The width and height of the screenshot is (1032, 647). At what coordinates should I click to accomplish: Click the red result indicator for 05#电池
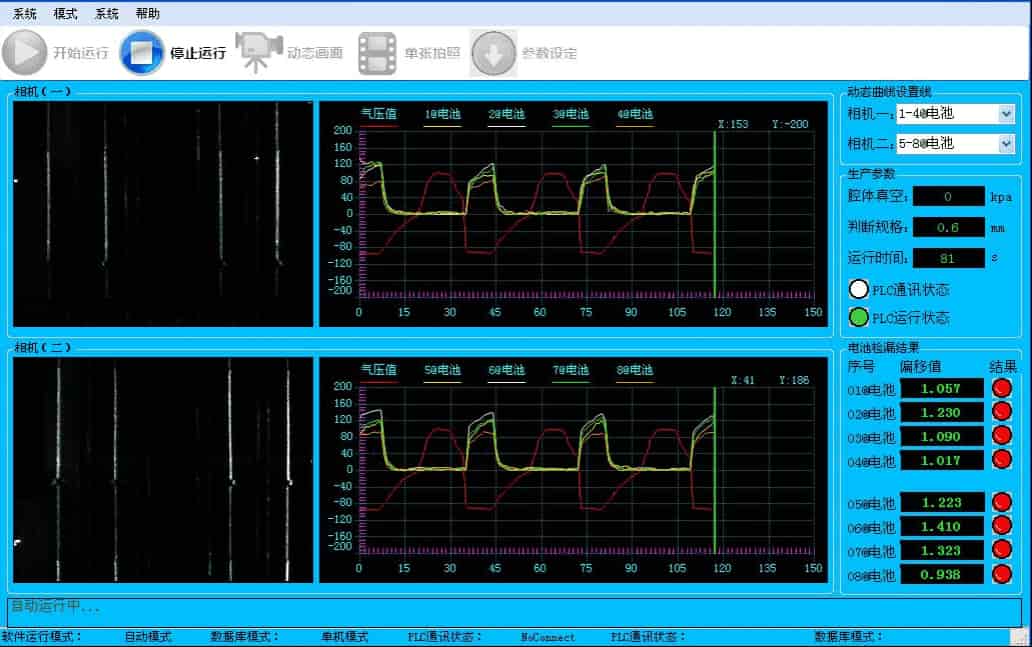click(x=1001, y=502)
